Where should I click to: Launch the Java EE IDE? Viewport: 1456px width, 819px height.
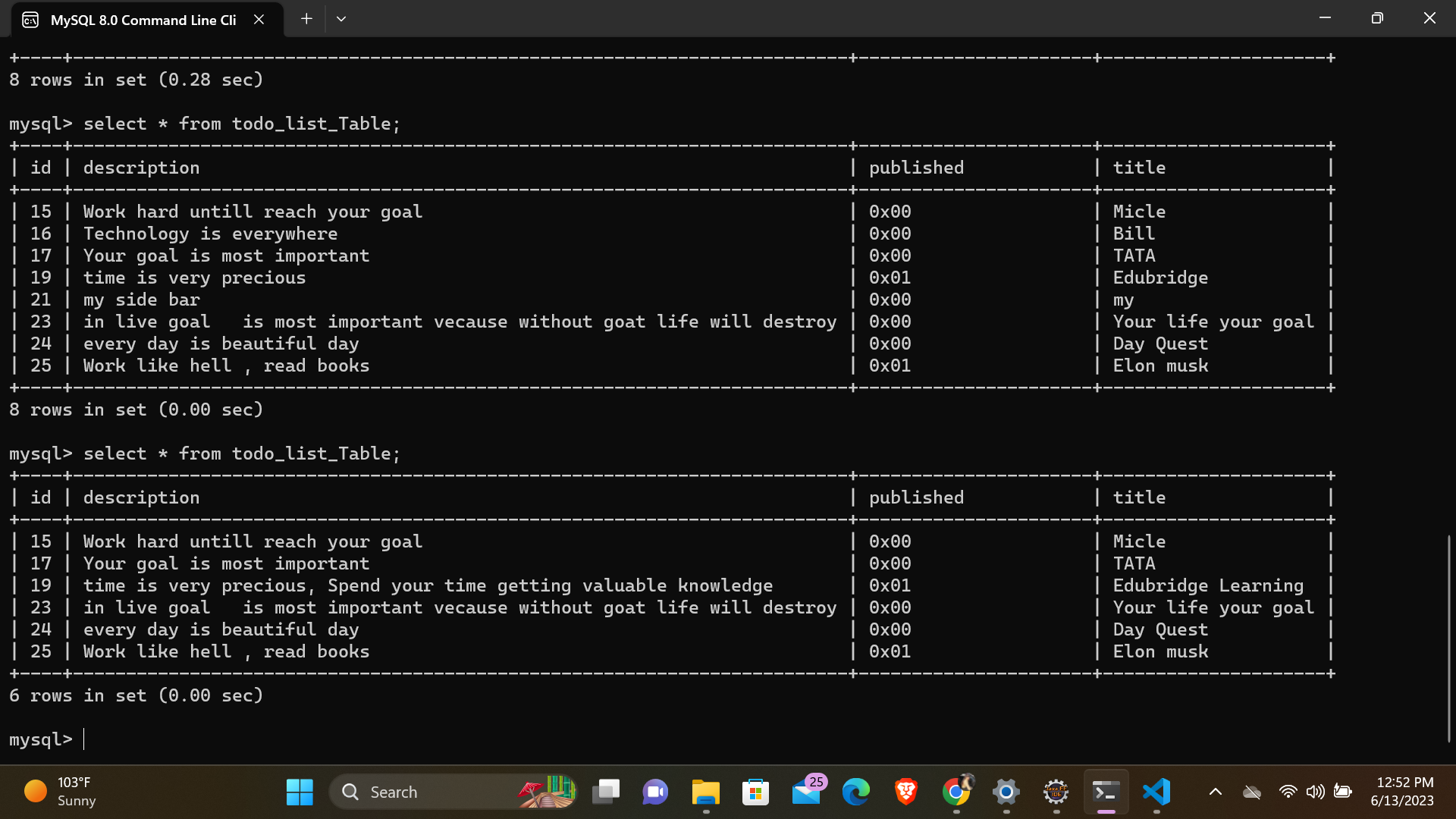1055,792
